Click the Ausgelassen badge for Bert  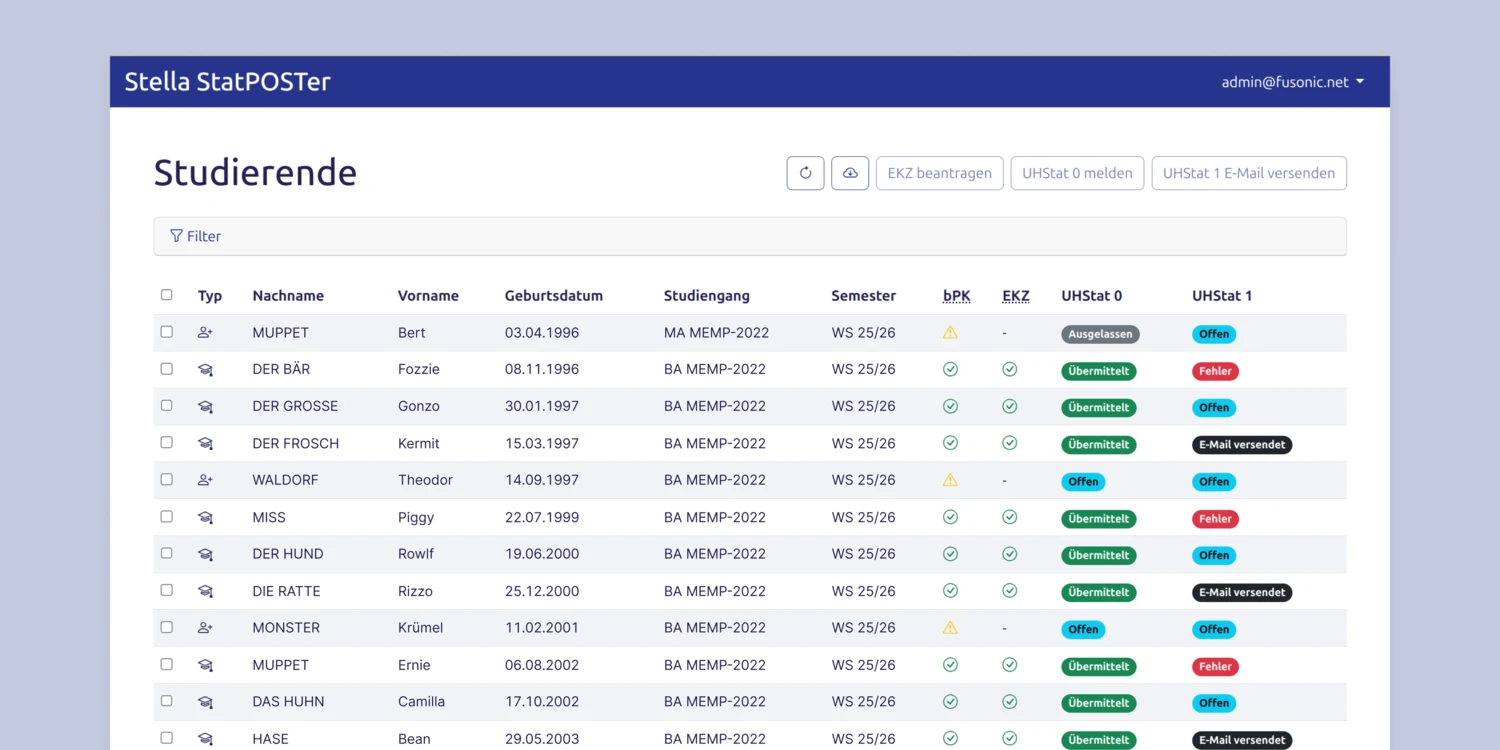(1100, 334)
